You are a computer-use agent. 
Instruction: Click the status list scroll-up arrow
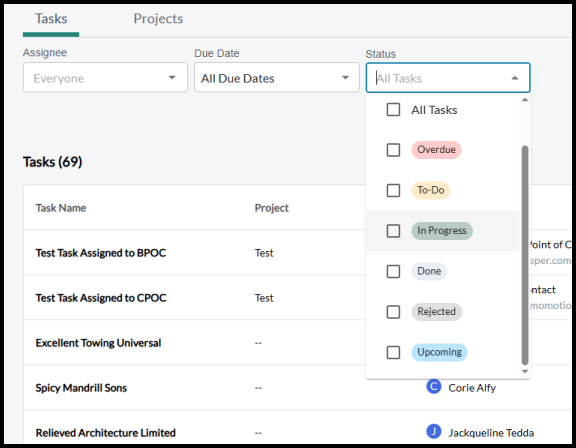pos(525,100)
